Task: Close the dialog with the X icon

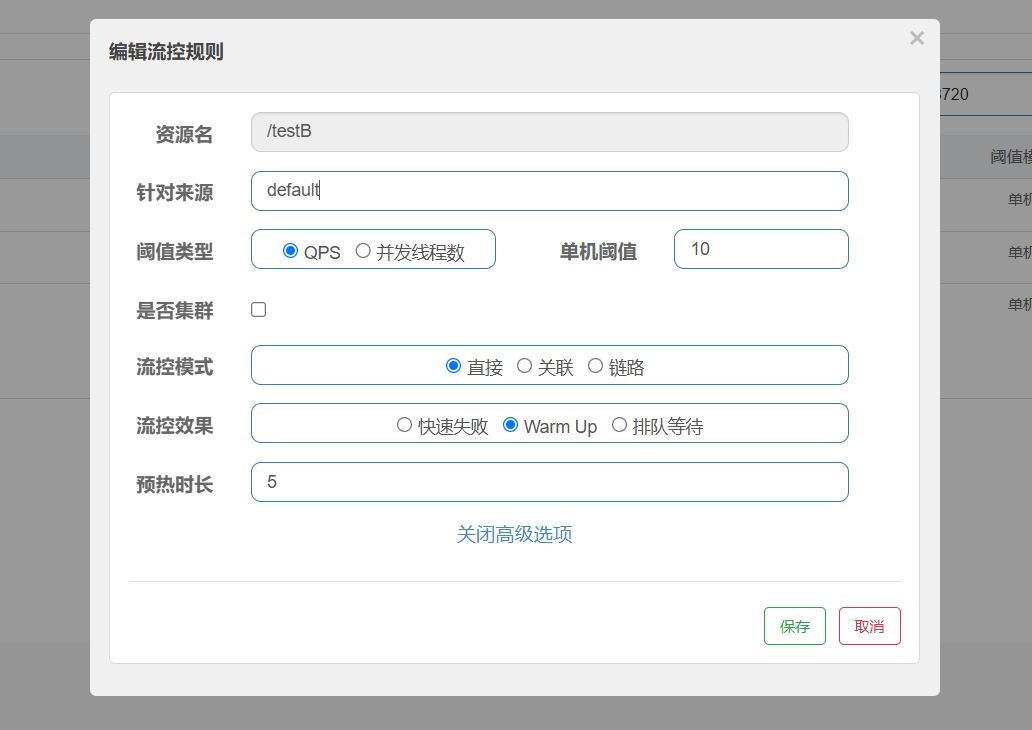Action: (916, 39)
